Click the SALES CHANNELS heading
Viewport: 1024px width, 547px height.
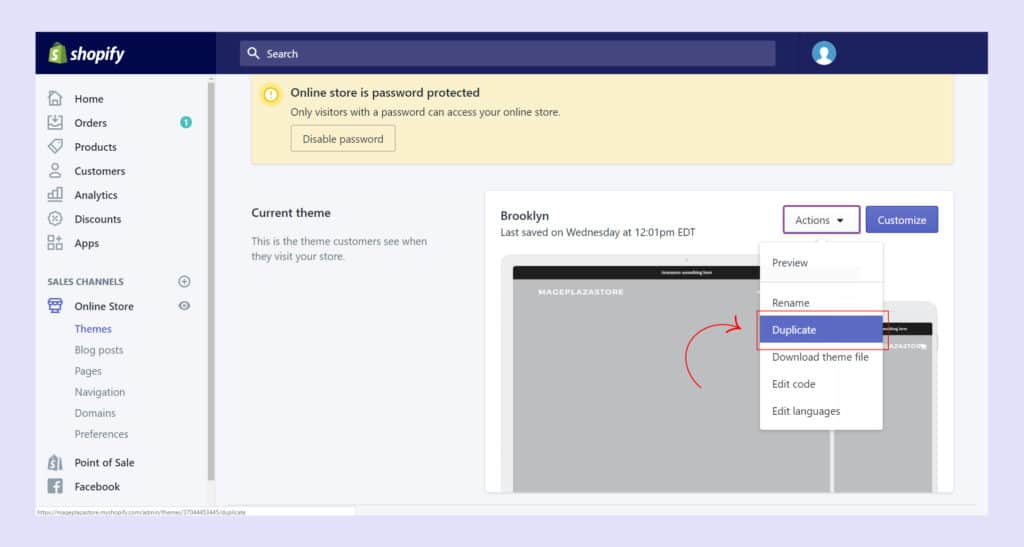[x=85, y=282]
